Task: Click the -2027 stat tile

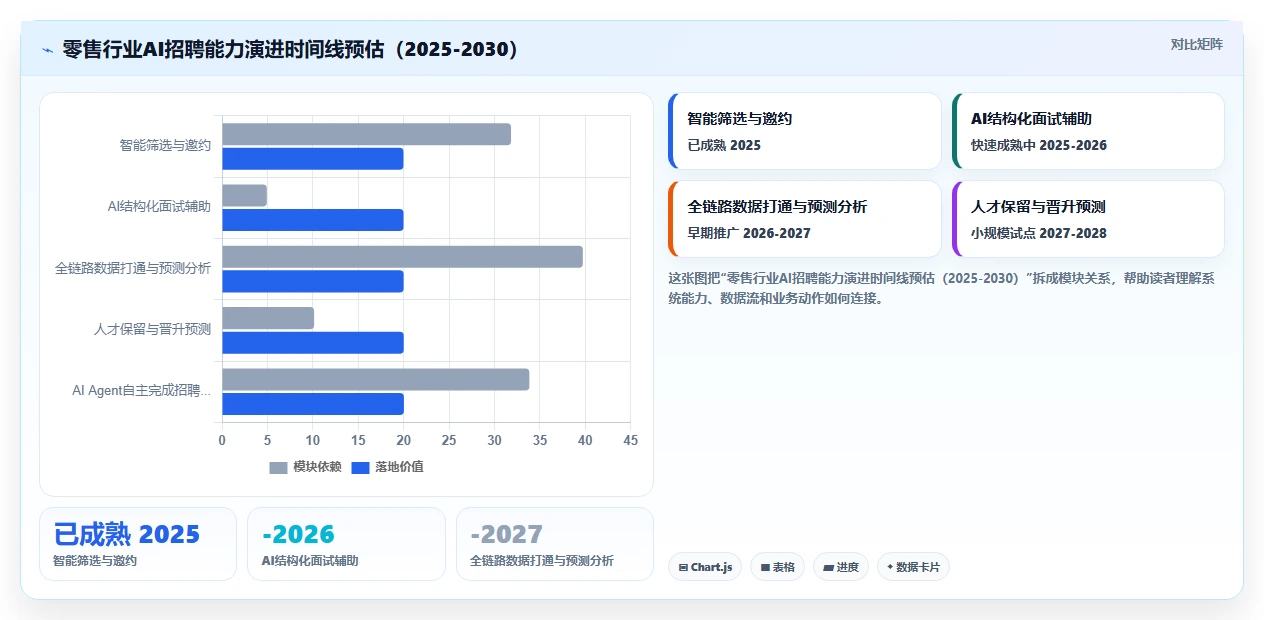Action: [x=554, y=544]
